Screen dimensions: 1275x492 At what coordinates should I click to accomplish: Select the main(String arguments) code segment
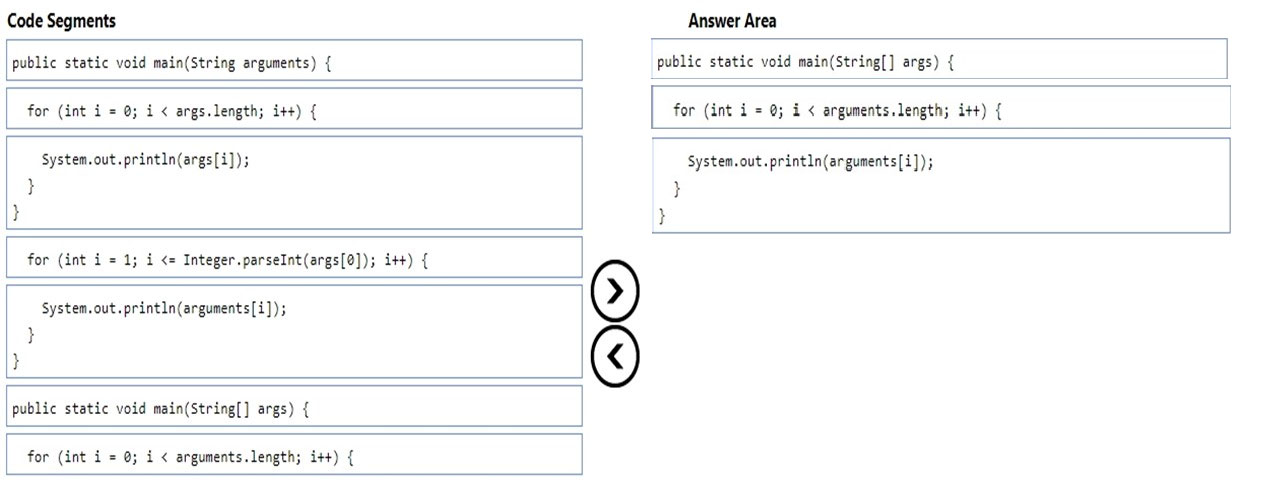tap(294, 61)
